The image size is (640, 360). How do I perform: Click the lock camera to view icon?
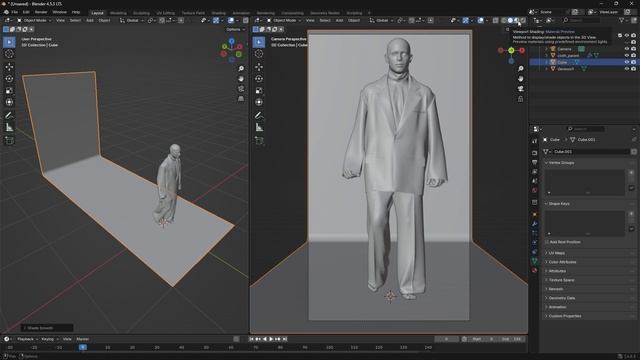coord(520,99)
